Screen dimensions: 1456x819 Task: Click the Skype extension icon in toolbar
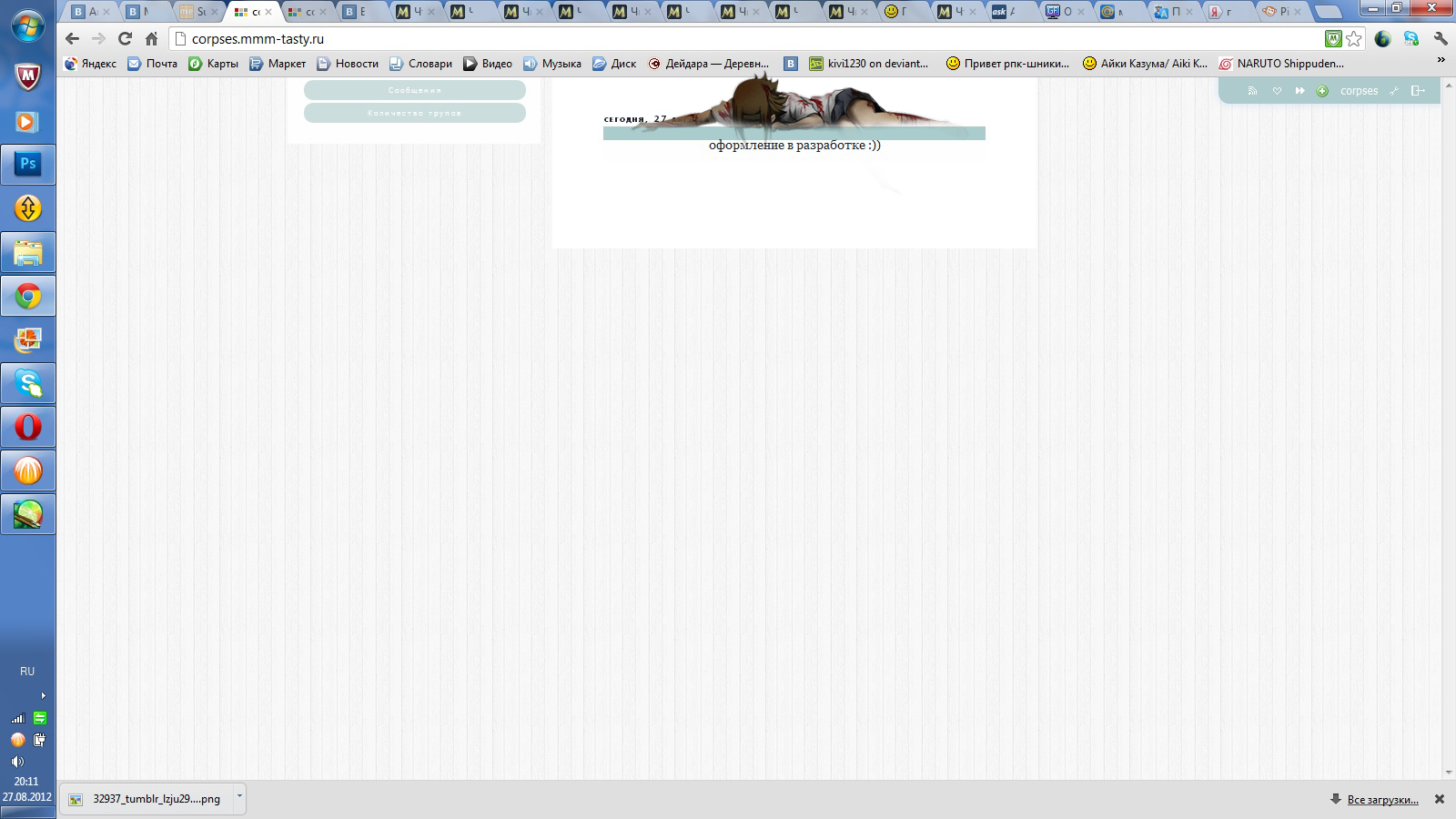pyautogui.click(x=1411, y=39)
